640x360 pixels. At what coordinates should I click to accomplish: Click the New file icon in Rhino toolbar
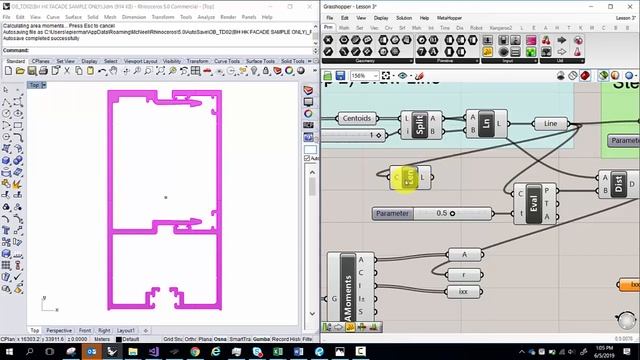coord(8,71)
